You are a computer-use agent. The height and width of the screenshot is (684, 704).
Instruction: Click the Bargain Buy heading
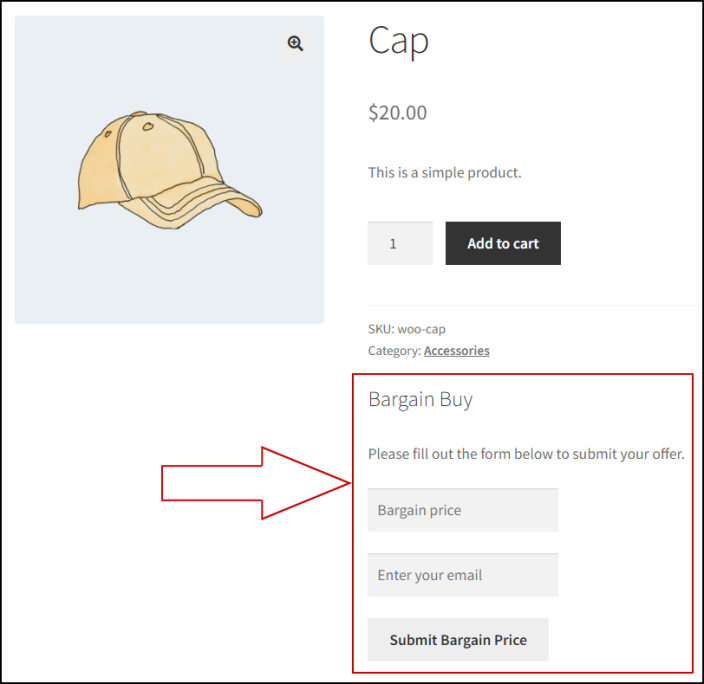point(420,400)
